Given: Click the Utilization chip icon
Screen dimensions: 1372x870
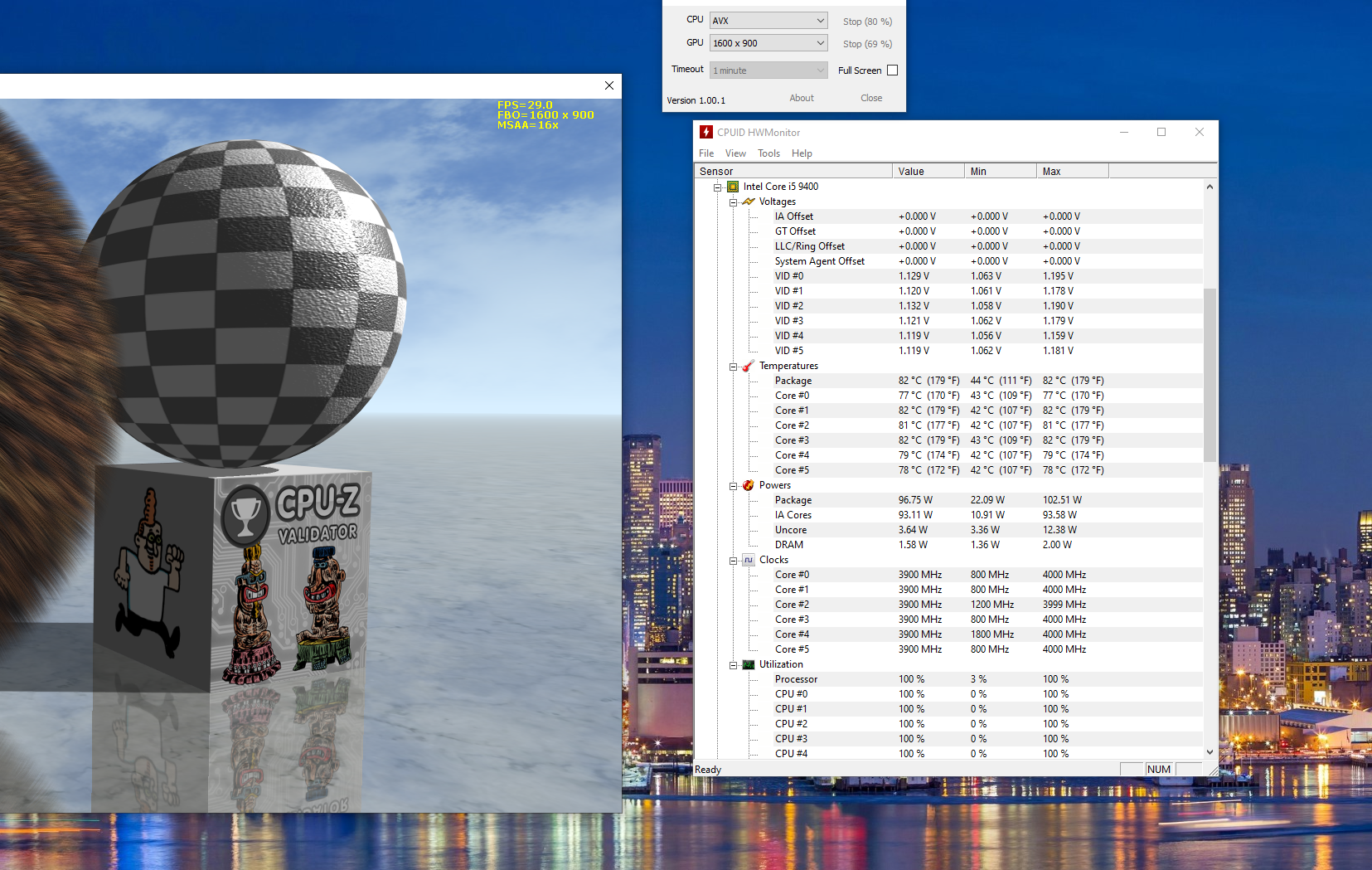Looking at the screenshot, I should click(x=749, y=664).
